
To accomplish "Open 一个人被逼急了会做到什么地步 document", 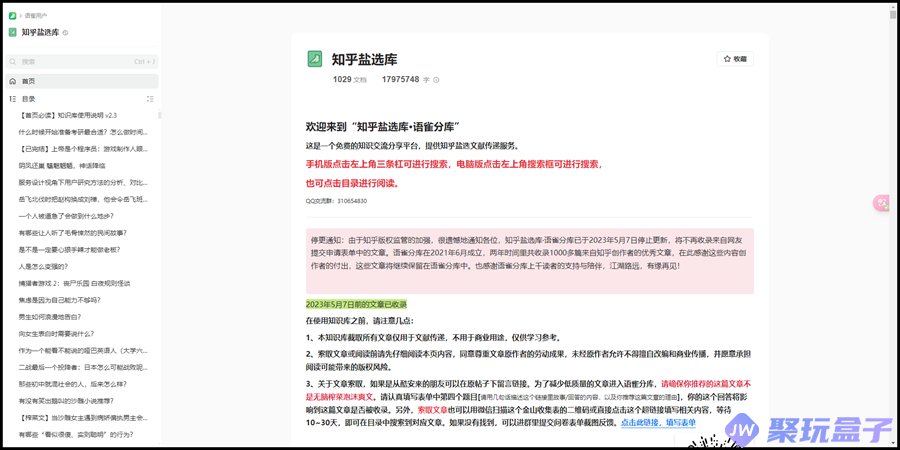I will click(x=66, y=216).
